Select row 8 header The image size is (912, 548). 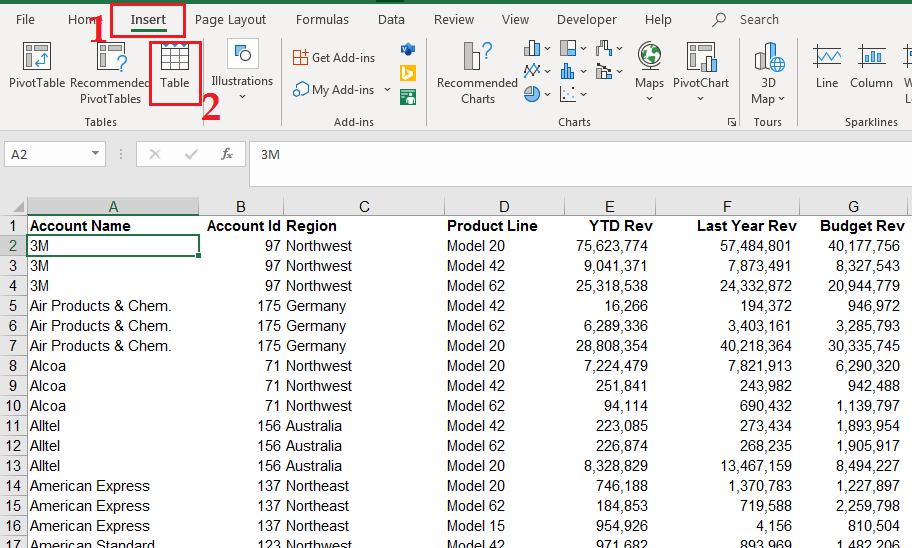(13, 366)
